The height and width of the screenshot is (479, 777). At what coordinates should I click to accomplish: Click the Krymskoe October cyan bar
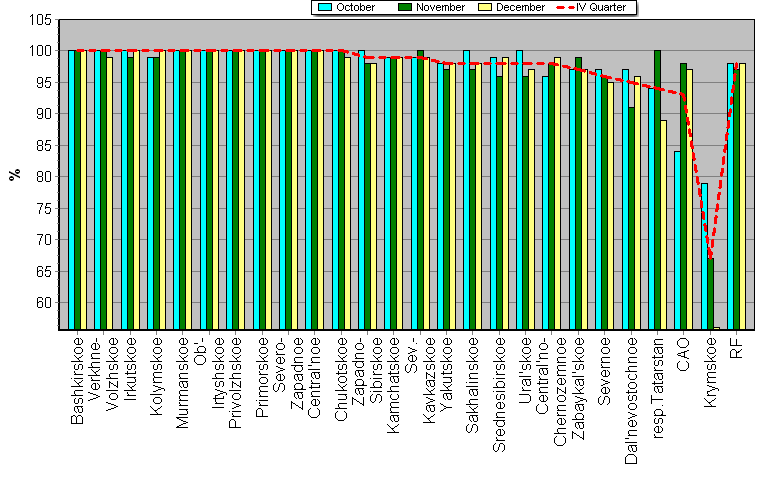click(x=705, y=256)
